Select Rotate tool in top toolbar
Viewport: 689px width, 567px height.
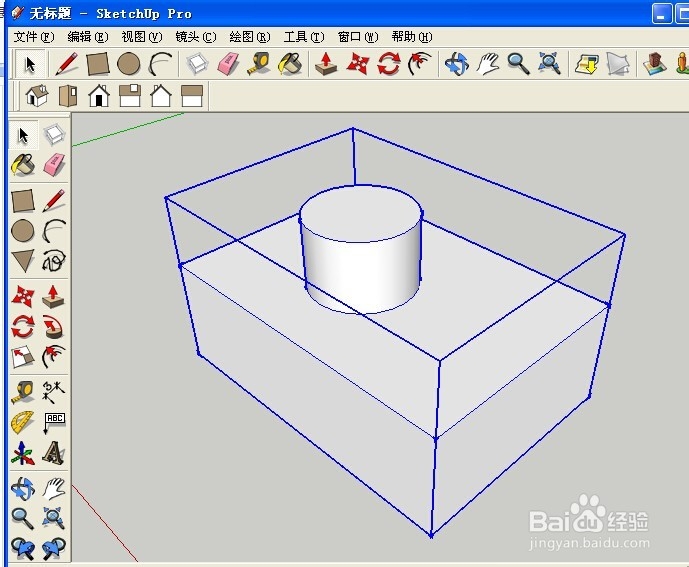(x=388, y=64)
